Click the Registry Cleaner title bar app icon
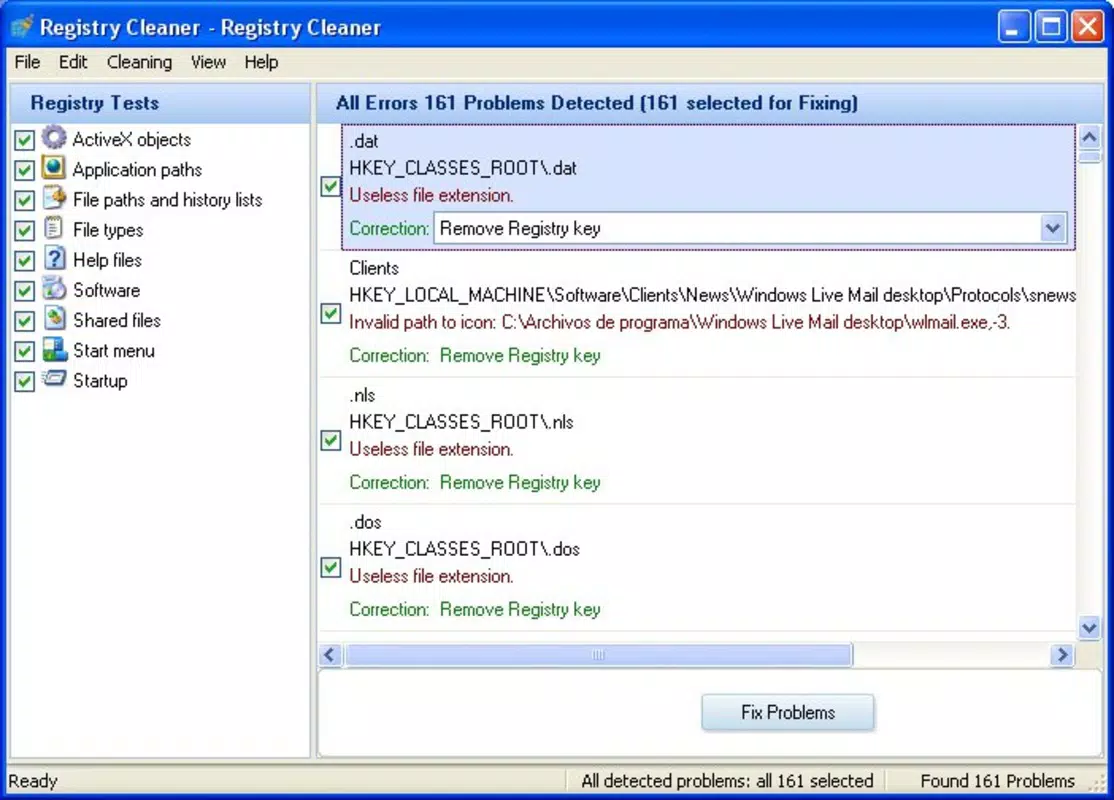 [x=22, y=27]
